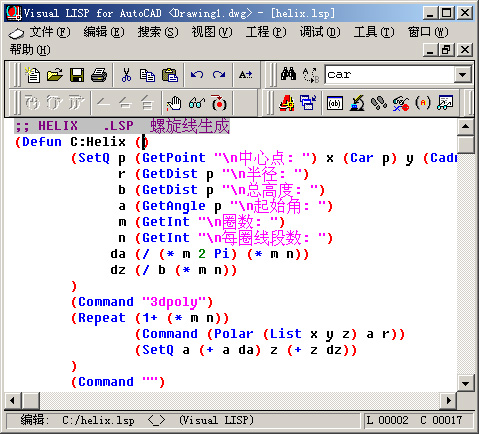Click the vertical scrollbar up arrow

[x=465, y=126]
